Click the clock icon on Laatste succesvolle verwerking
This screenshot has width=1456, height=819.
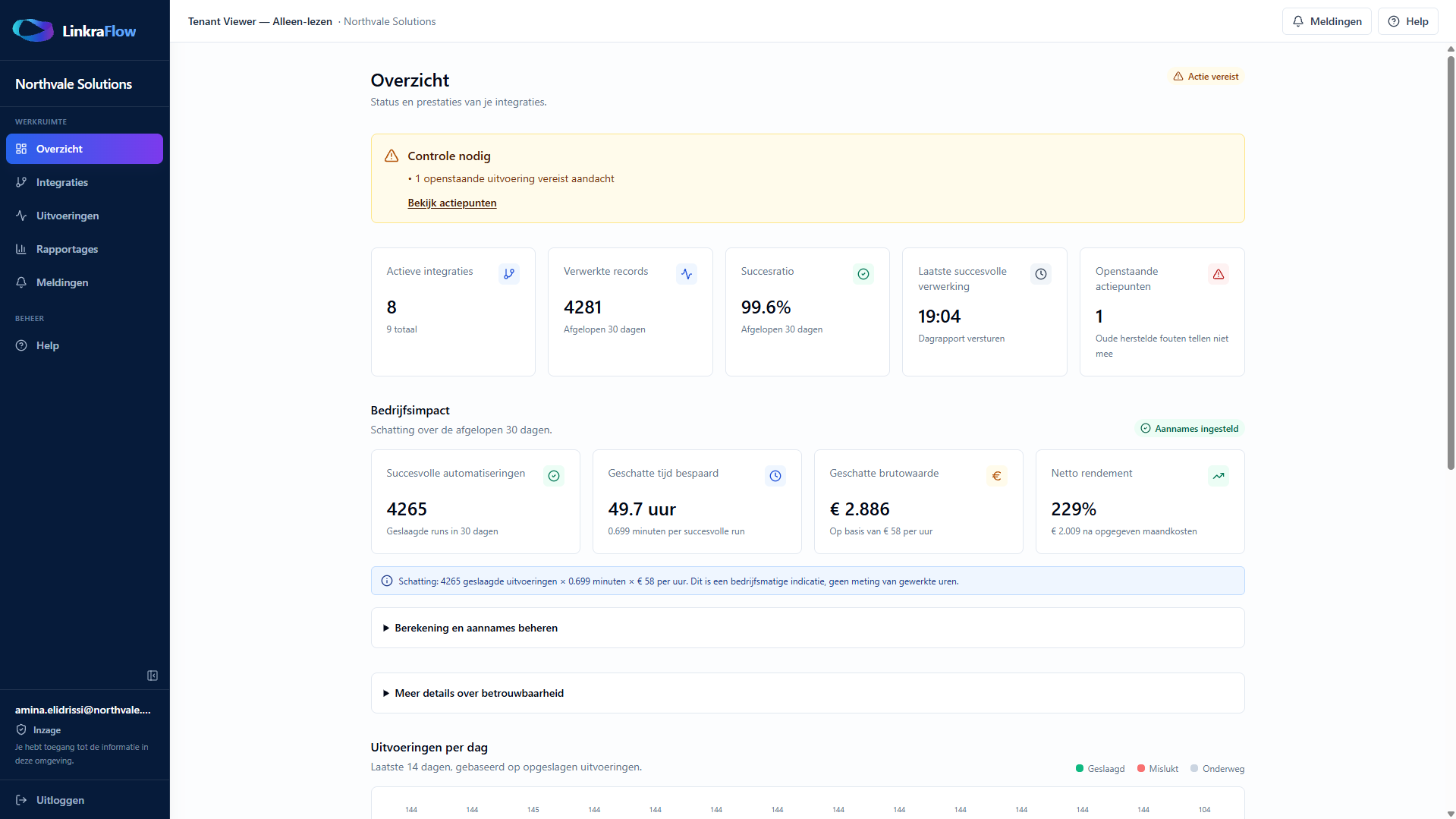pyautogui.click(x=1041, y=274)
